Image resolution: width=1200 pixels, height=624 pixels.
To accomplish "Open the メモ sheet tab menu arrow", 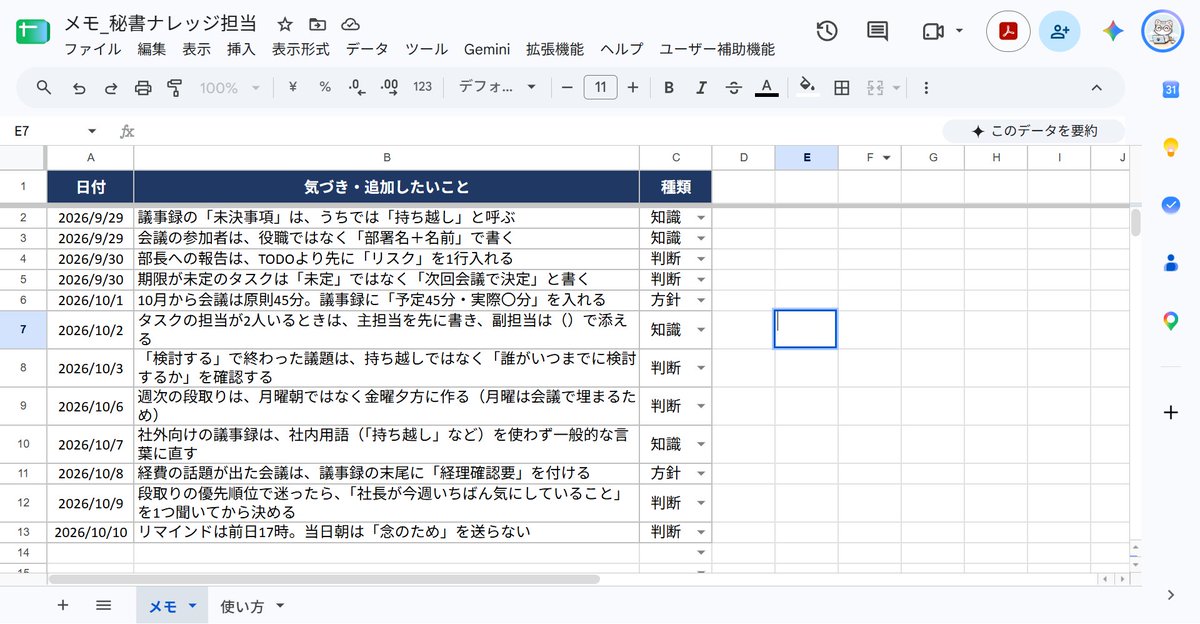I will (191, 606).
